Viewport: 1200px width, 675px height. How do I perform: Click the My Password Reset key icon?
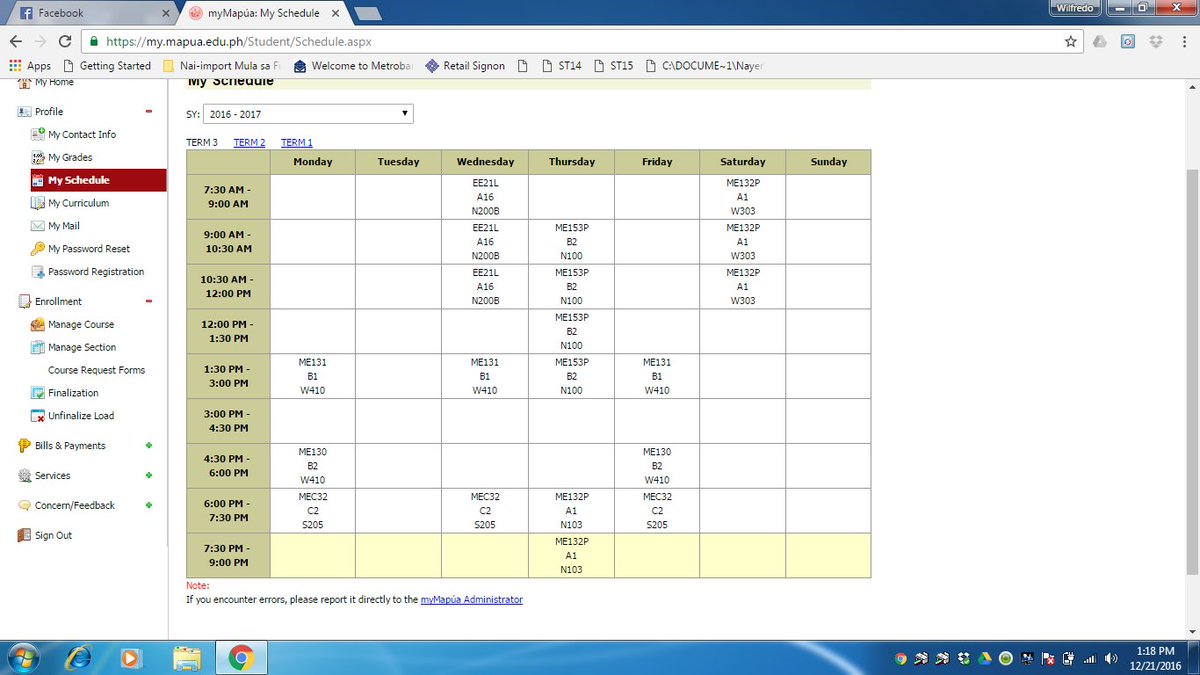coord(39,249)
